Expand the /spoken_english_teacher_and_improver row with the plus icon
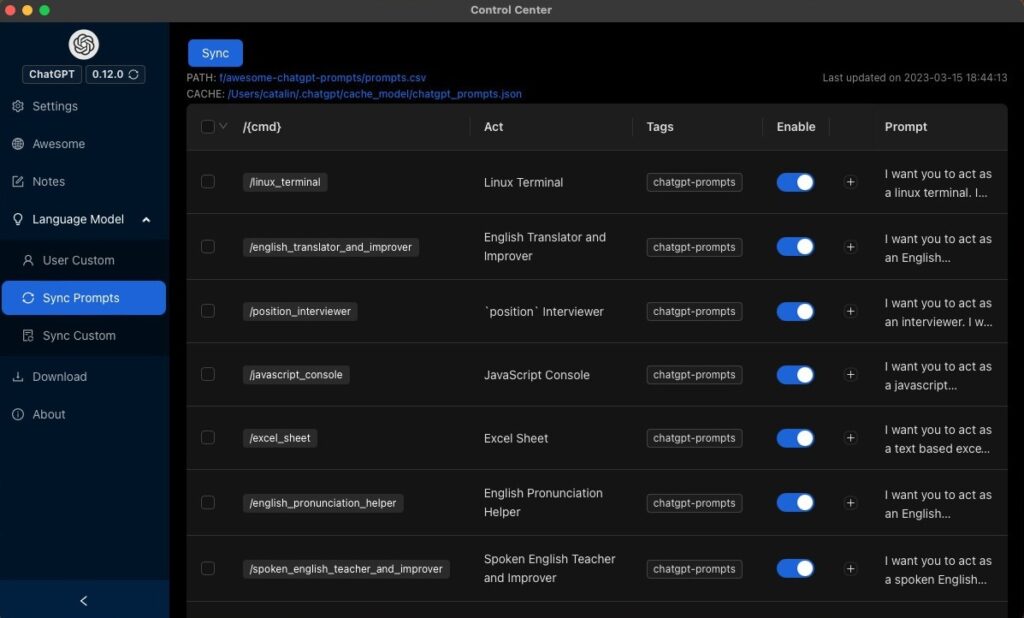1024x618 pixels. point(850,569)
